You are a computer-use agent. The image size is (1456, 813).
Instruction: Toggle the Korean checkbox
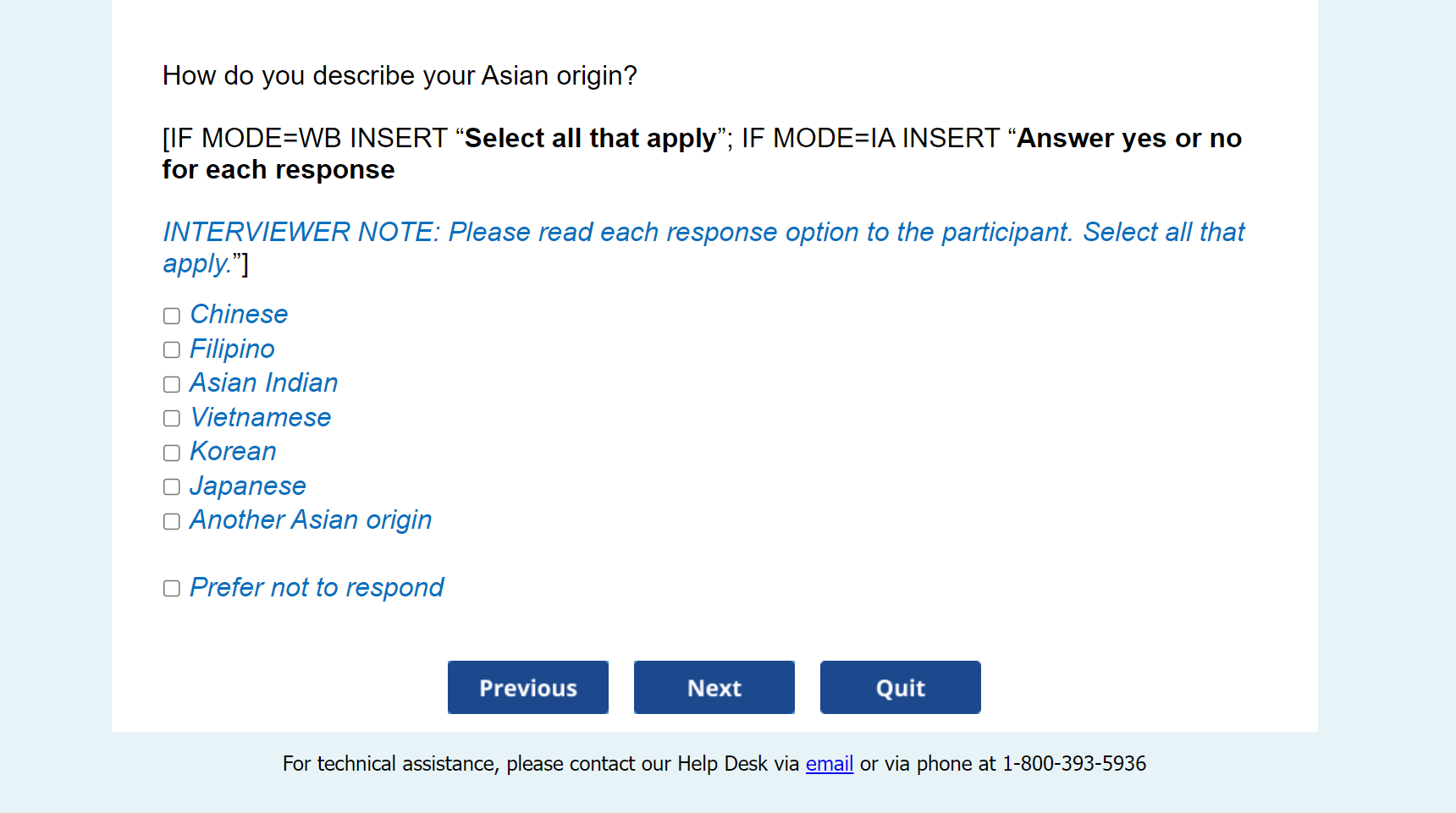click(x=172, y=453)
